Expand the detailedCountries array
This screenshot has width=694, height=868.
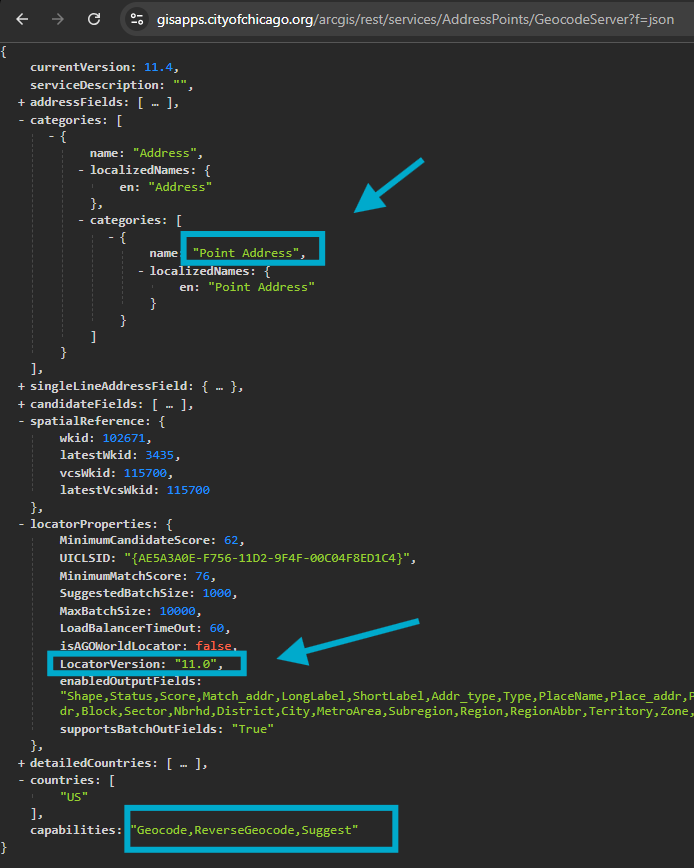(x=21, y=763)
